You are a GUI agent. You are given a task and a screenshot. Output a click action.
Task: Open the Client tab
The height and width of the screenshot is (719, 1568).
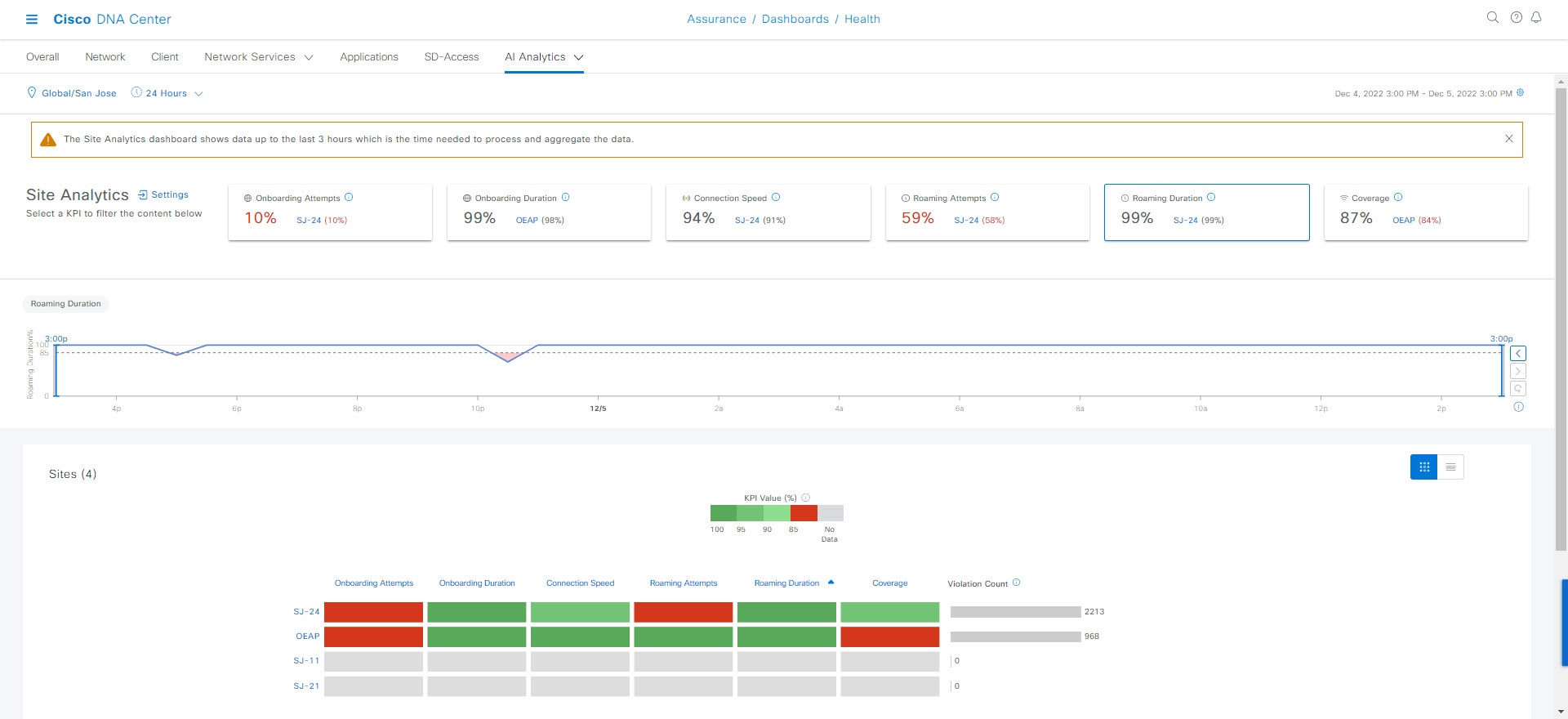pyautogui.click(x=164, y=56)
